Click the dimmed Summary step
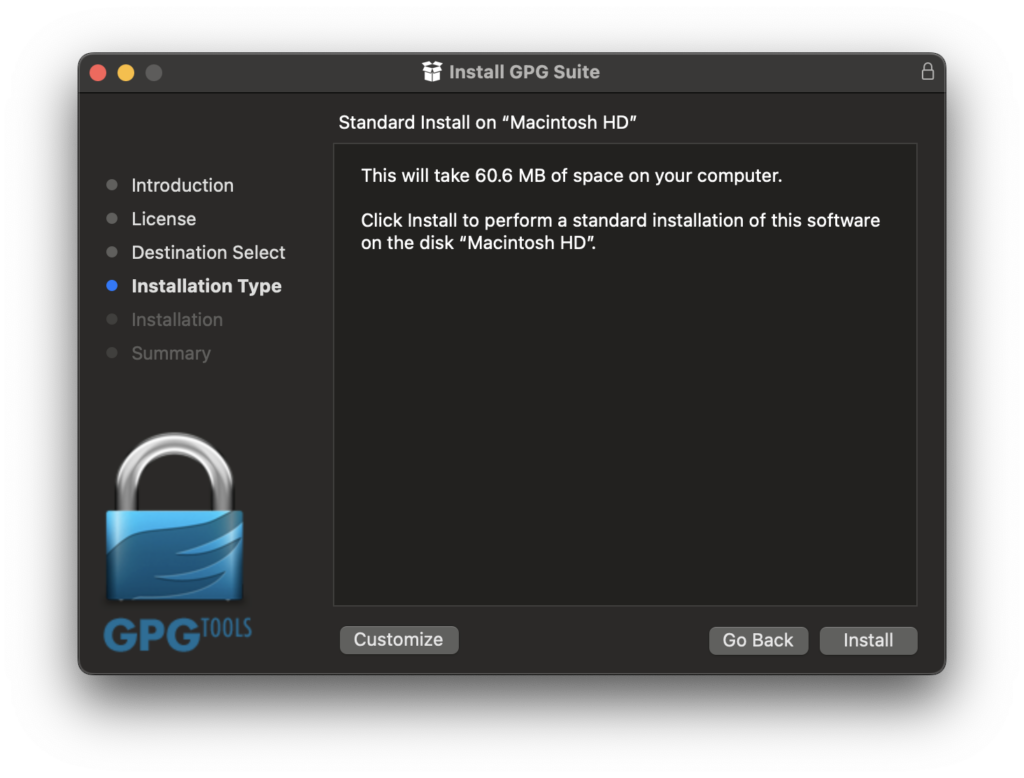The image size is (1024, 778). click(171, 354)
